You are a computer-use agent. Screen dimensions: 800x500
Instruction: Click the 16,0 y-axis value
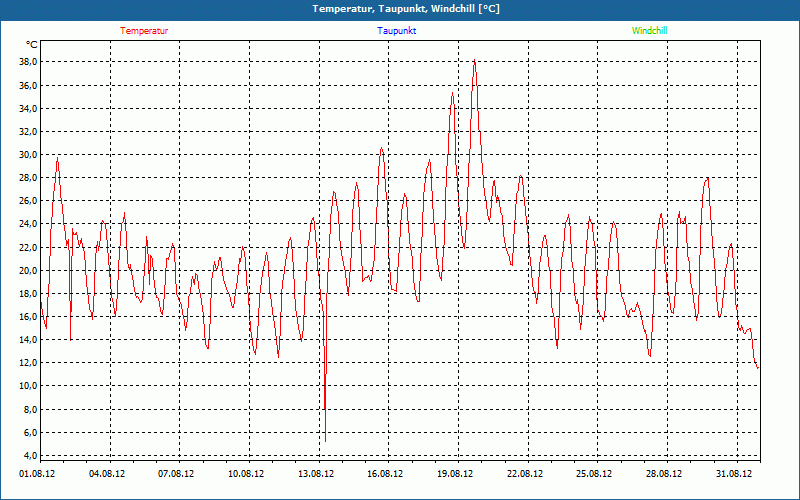28,316
